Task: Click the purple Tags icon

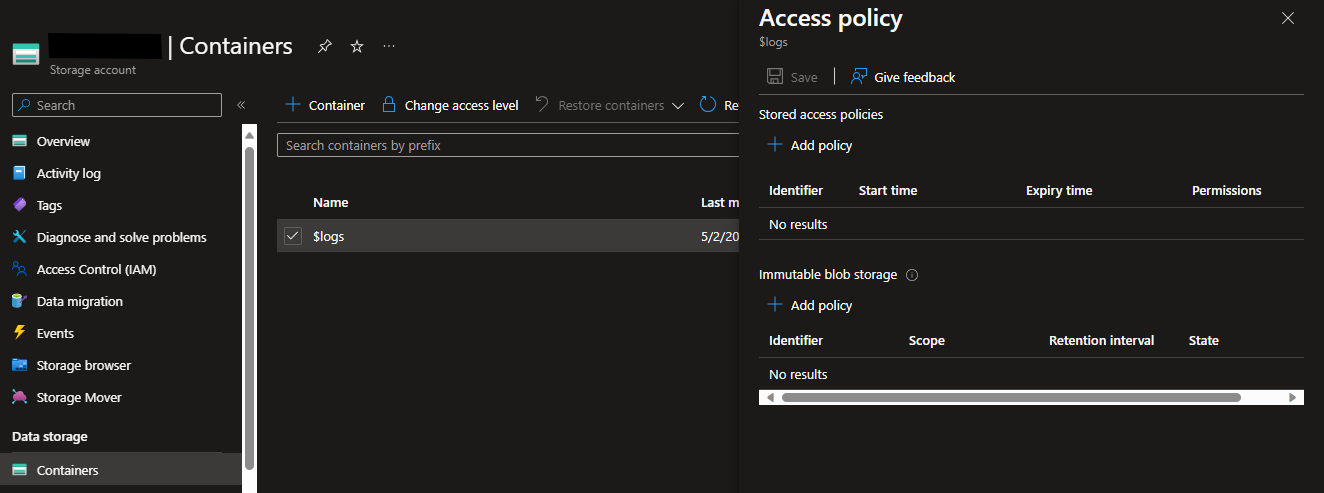Action: tap(19, 205)
